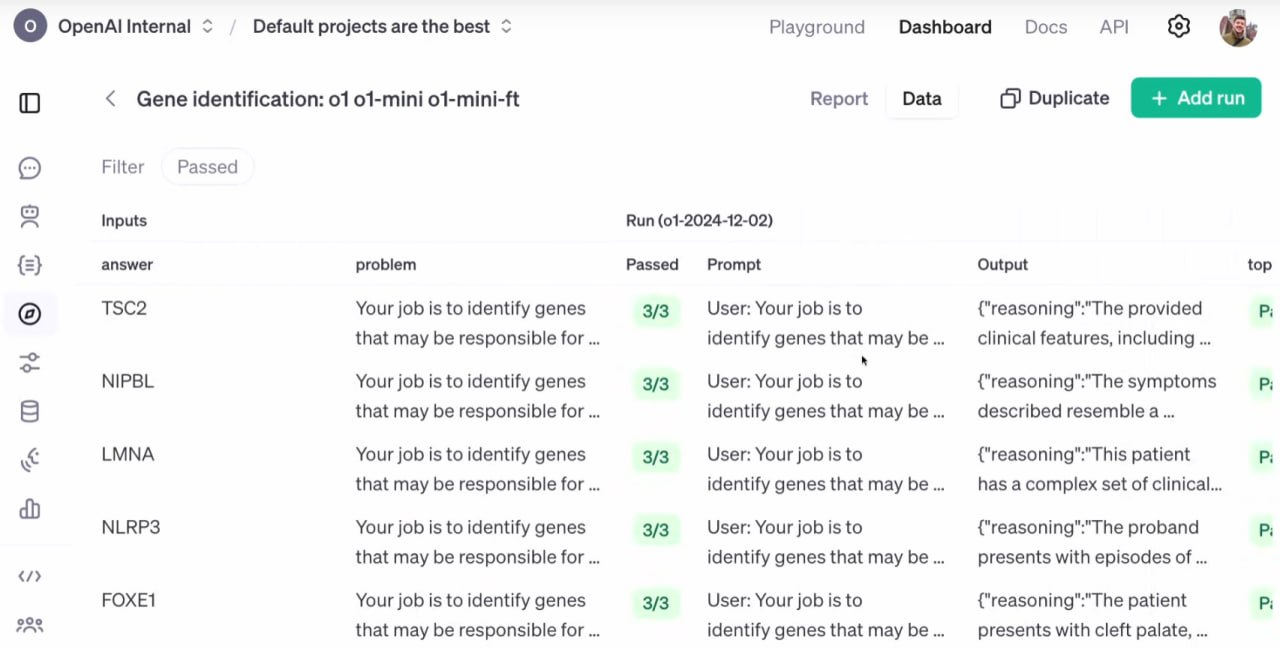
Task: Toggle the sidebar panel icon
Action: [x=30, y=103]
